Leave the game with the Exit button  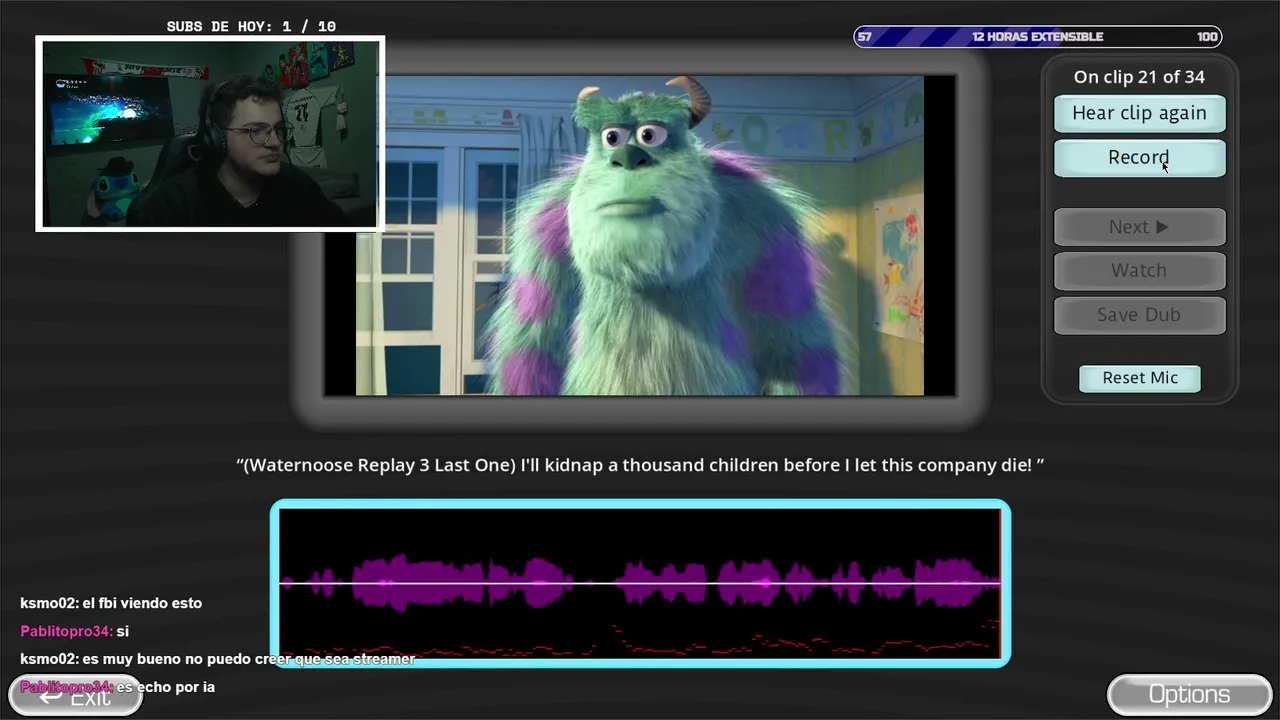76,695
